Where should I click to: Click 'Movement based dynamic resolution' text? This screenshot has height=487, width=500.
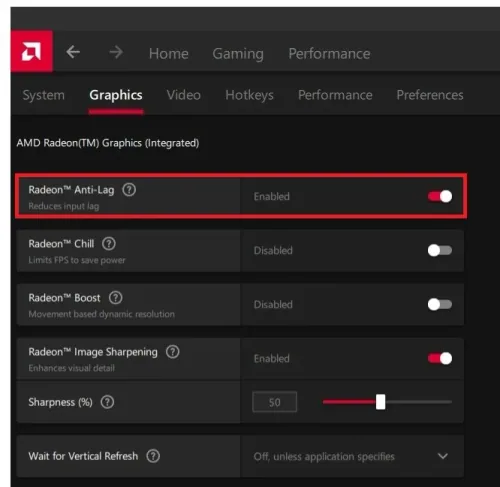coord(102,314)
